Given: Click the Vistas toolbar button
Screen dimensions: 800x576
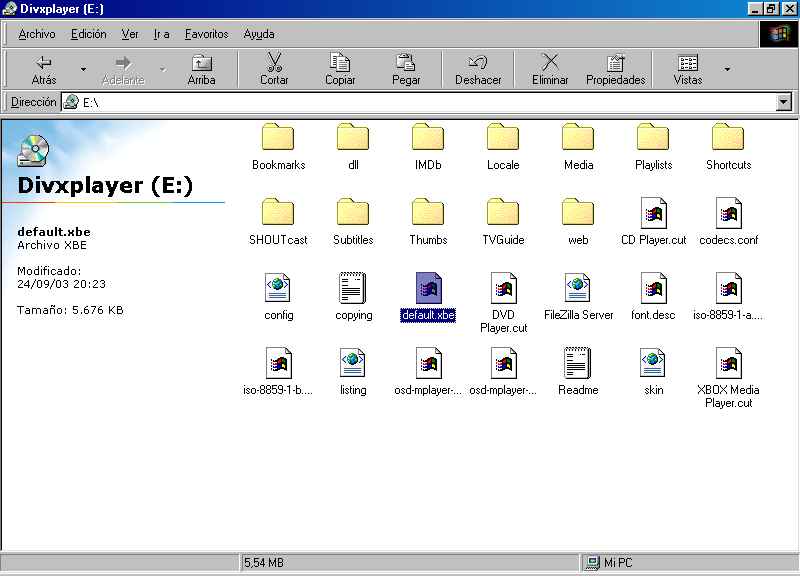Looking at the screenshot, I should click(688, 69).
